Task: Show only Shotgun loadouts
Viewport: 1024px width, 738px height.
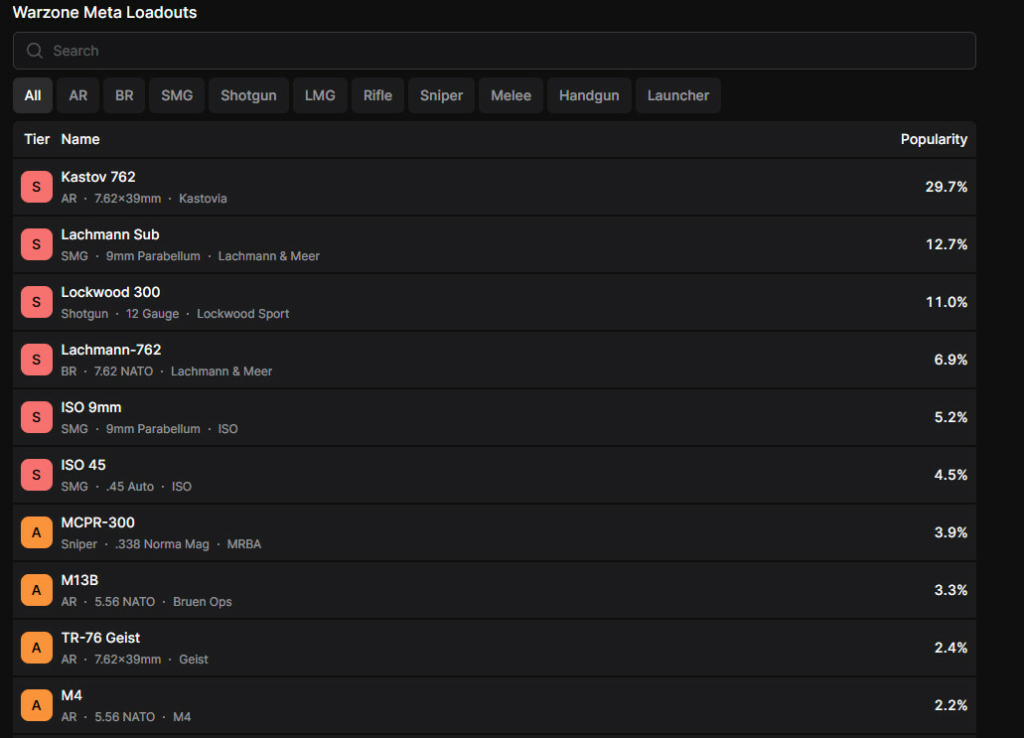Action: pyautogui.click(x=249, y=96)
